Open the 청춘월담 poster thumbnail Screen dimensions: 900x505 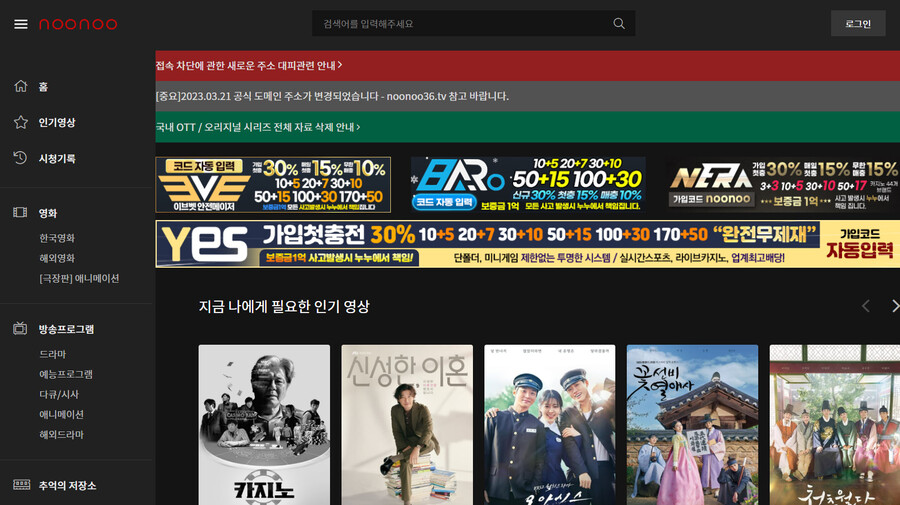click(835, 425)
